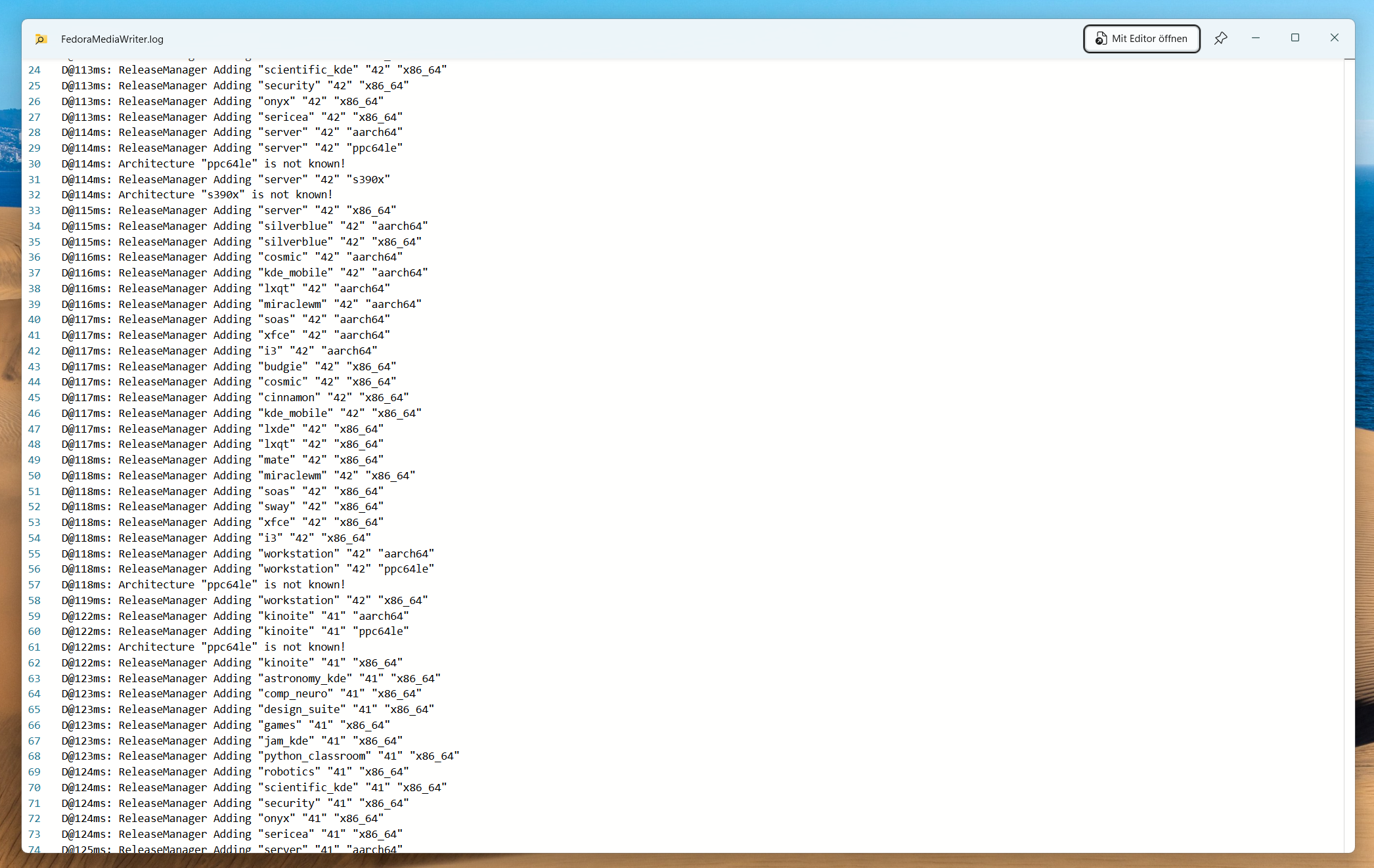Click line 54 adding "i3" "42" "x86_64"
Viewport: 1374px width, 868px height.
point(217,538)
